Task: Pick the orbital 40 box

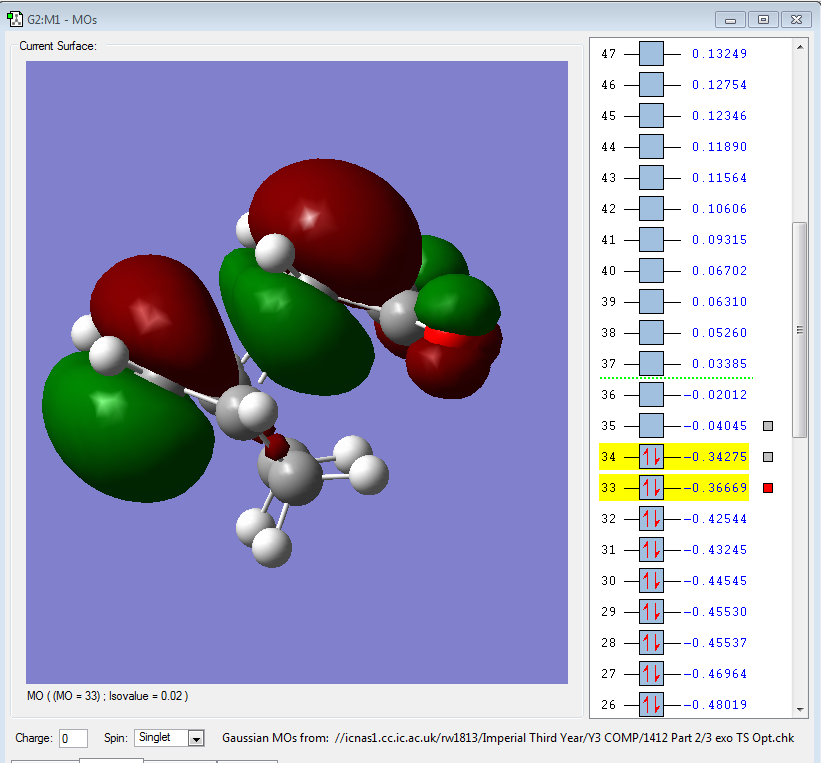Action: click(x=651, y=271)
